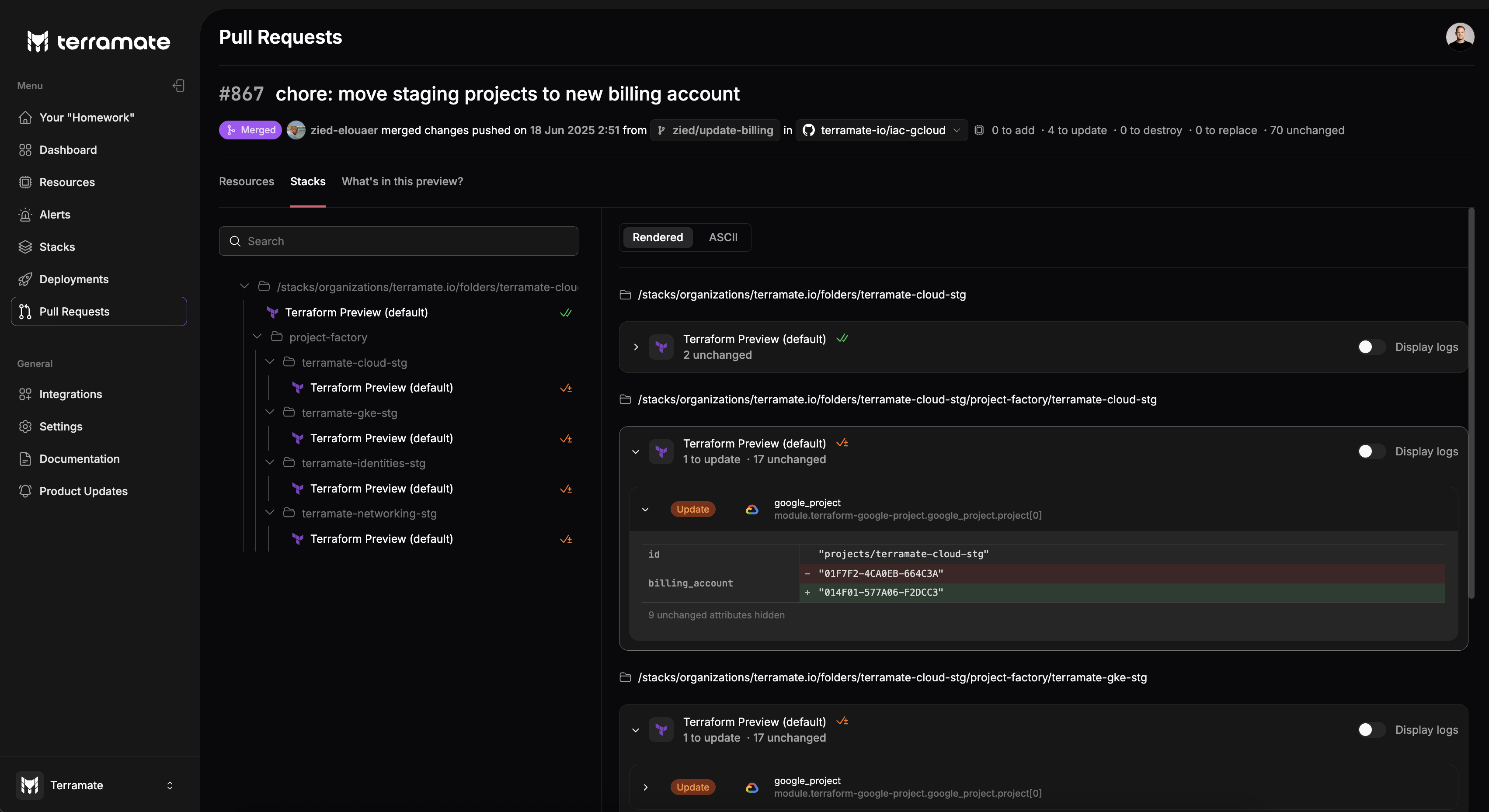
Task: Open the user profile avatar at top right
Action: point(1460,37)
